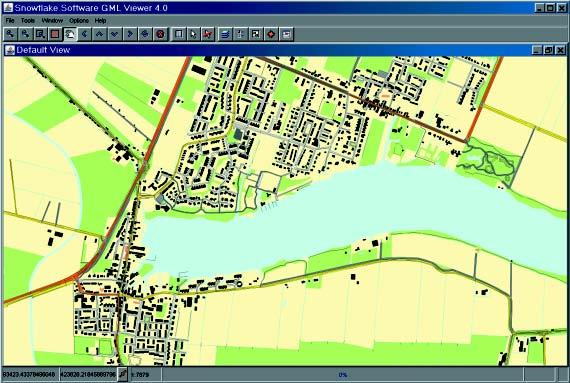Open the File menu
The height and width of the screenshot is (383, 570).
tap(10, 21)
